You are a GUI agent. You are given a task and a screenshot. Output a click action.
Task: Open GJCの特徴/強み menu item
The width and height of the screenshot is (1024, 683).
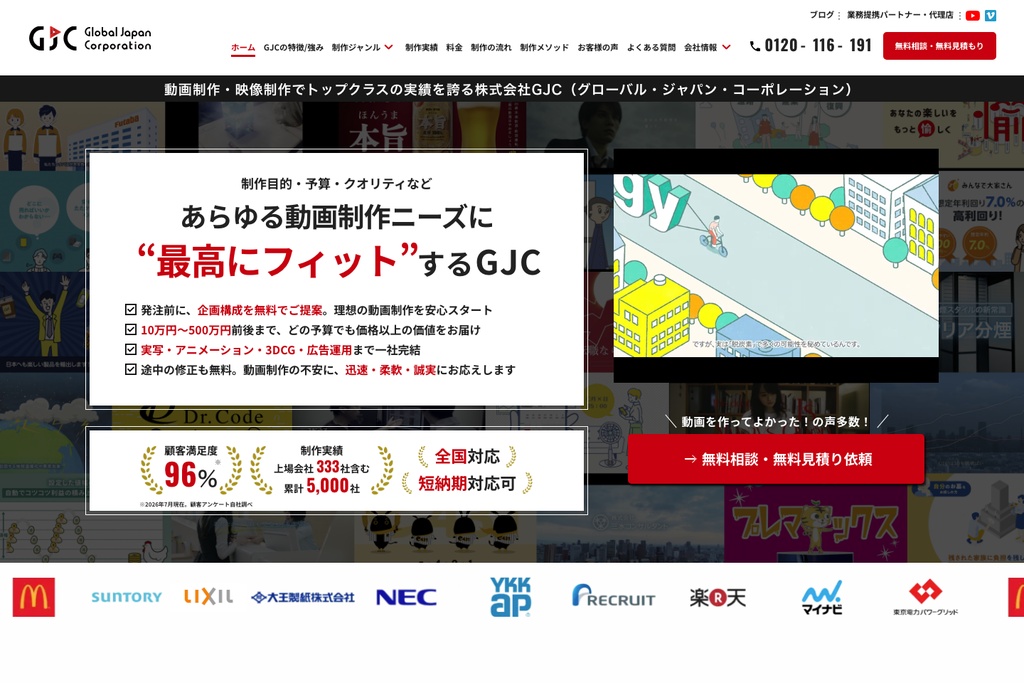pos(293,47)
